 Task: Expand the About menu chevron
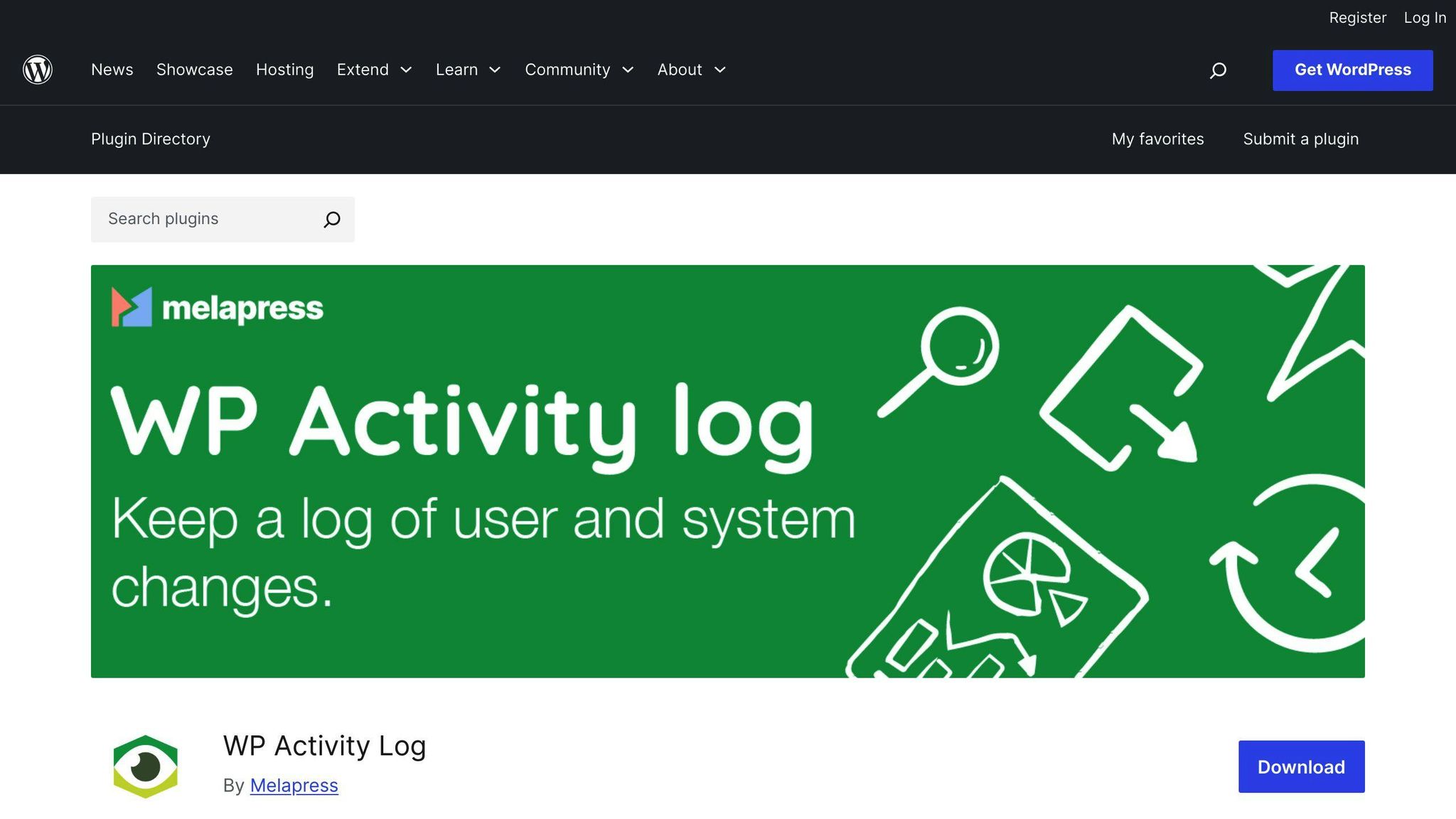tap(719, 70)
